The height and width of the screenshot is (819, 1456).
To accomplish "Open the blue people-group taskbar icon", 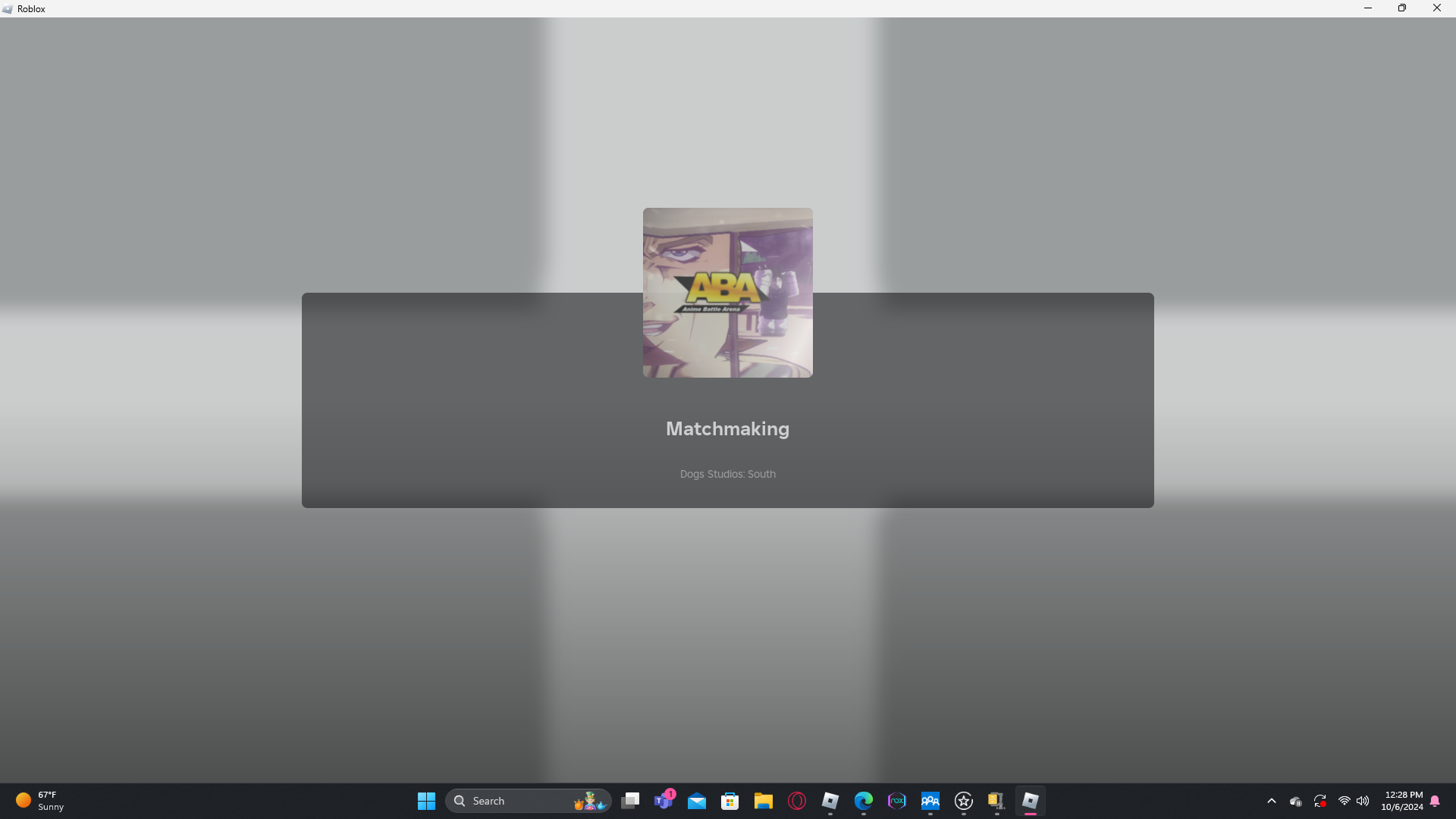I will pyautogui.click(x=930, y=801).
